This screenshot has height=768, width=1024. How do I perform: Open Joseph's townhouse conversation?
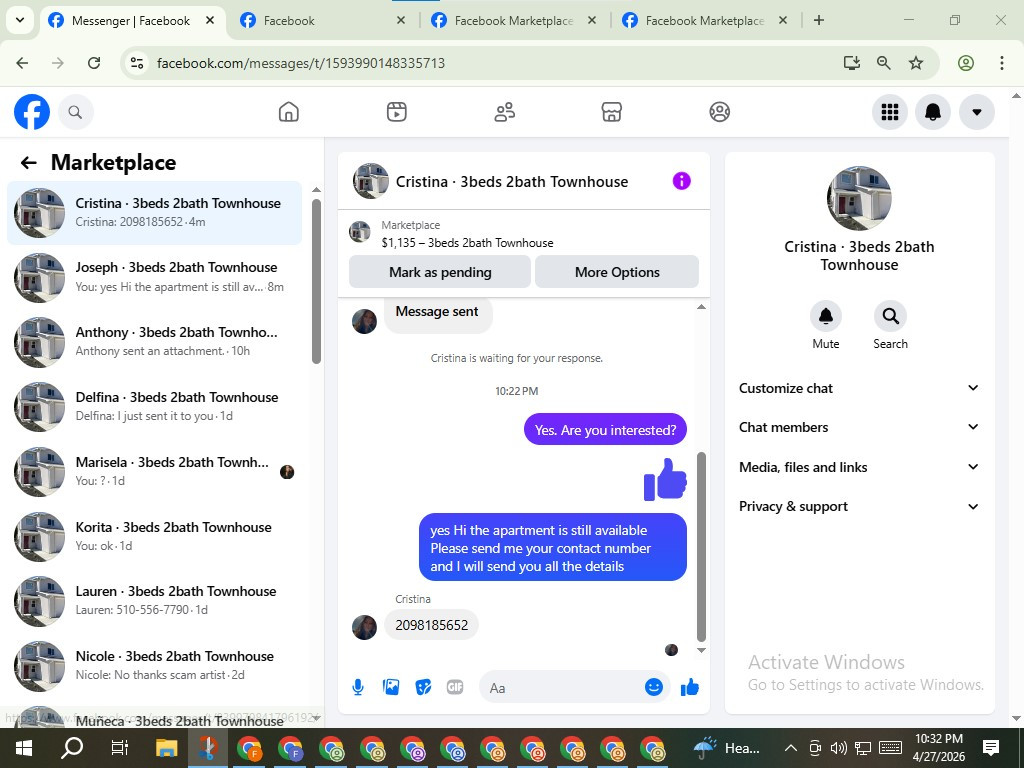click(x=154, y=277)
